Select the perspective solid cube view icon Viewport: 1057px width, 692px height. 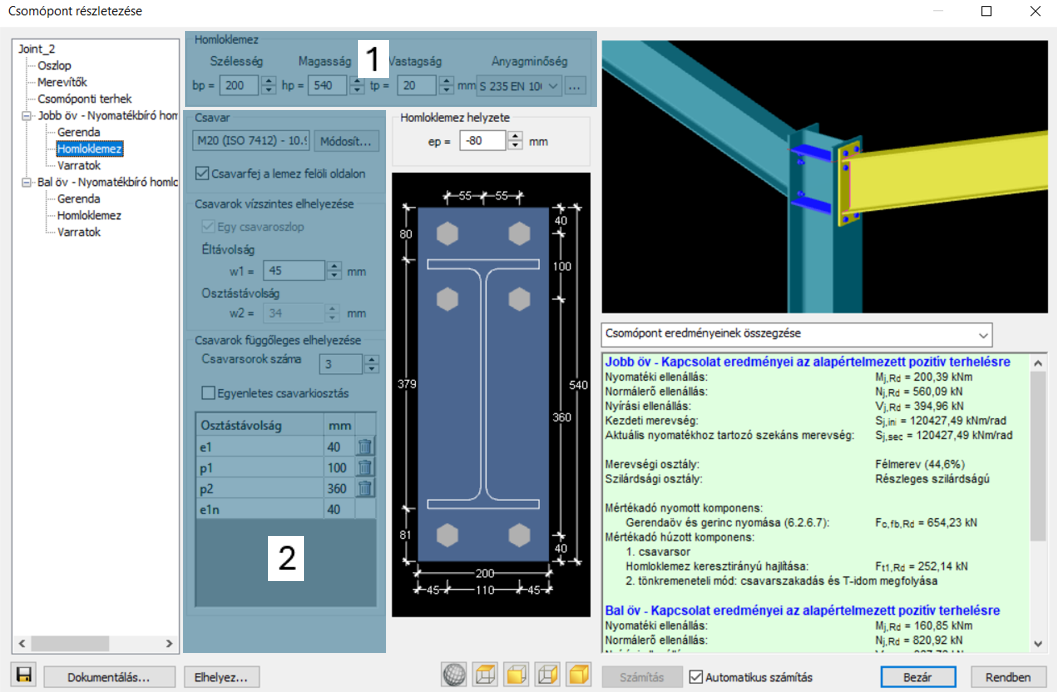pyautogui.click(x=579, y=674)
